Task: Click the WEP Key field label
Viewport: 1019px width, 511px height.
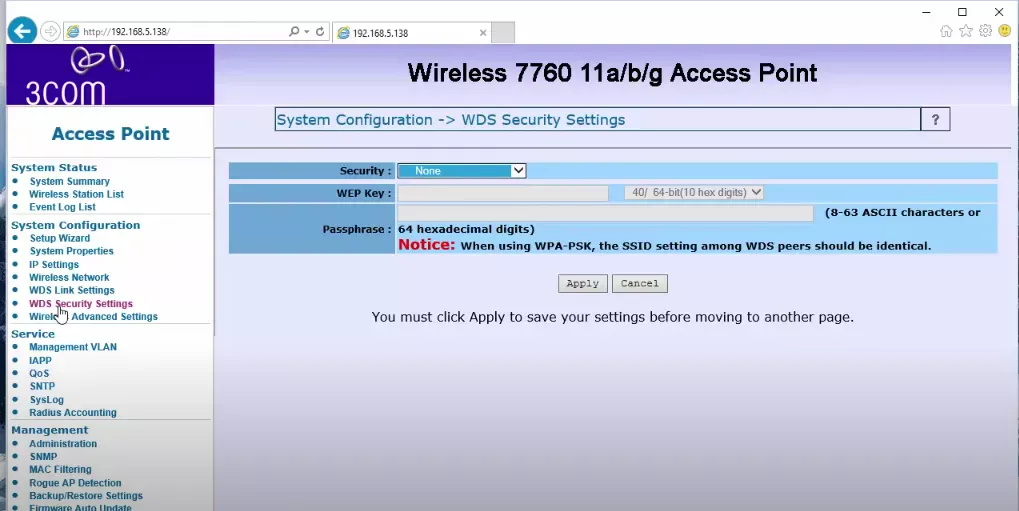Action: pos(364,193)
